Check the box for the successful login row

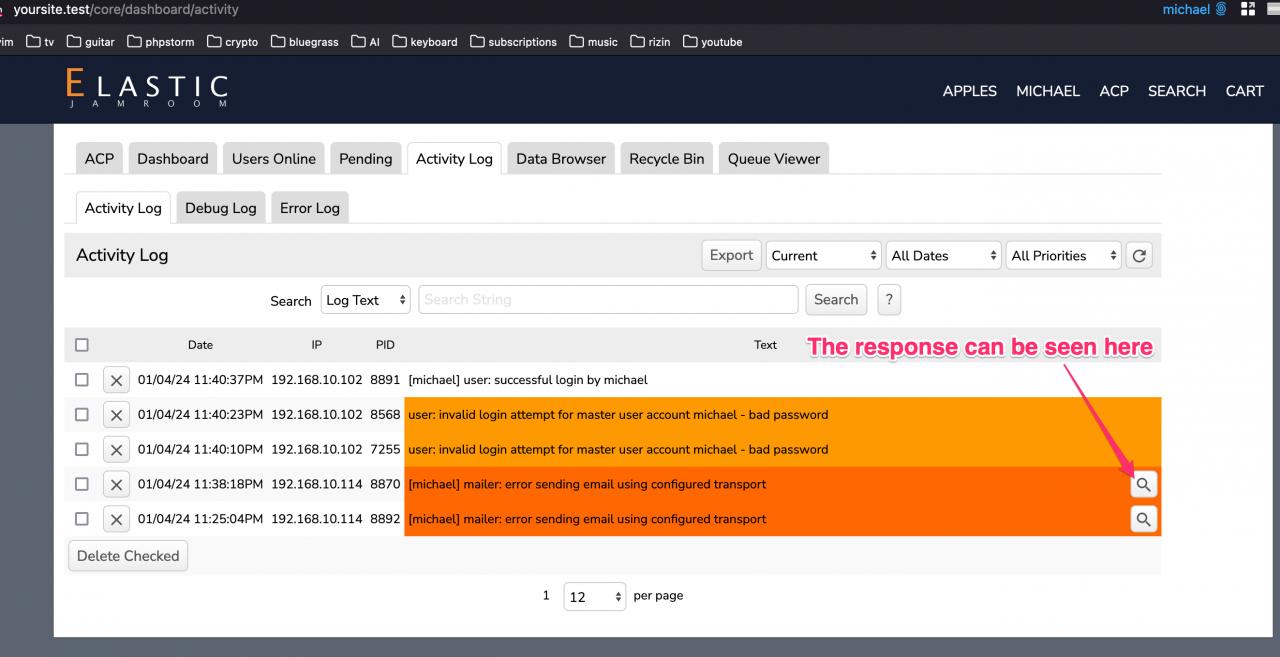[x=82, y=380]
